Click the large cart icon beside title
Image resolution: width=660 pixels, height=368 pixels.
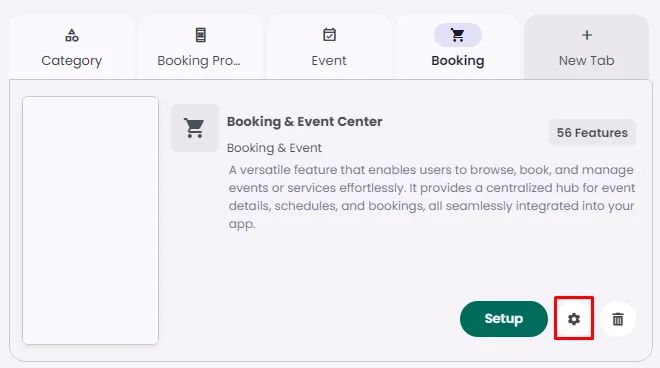click(x=194, y=128)
